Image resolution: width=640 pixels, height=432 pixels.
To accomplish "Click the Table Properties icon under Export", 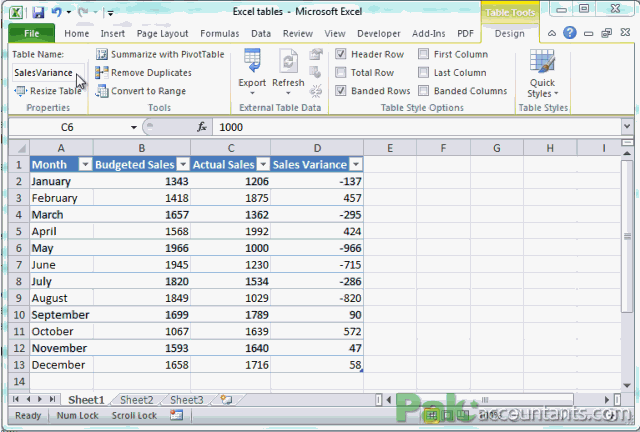I will point(316,54).
